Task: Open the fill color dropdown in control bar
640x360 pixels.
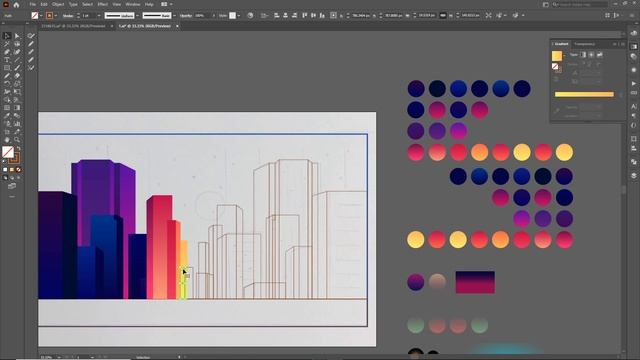Action: point(41,16)
